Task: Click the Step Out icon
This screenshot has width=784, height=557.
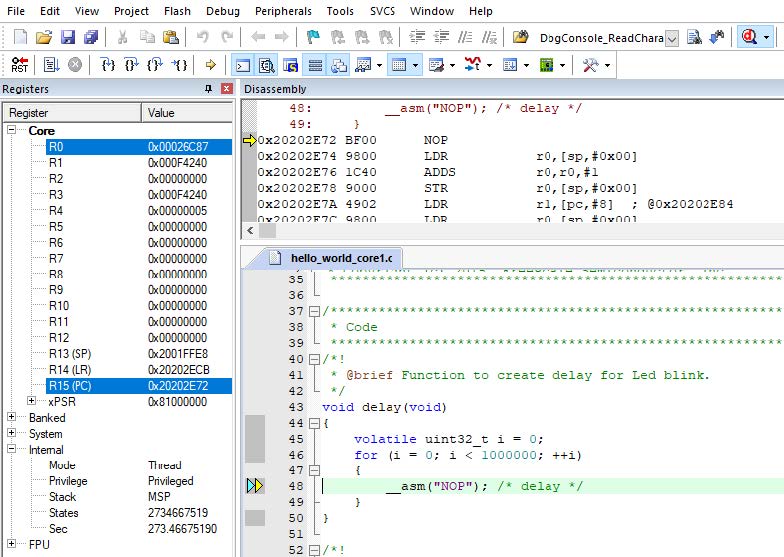Action: click(x=155, y=65)
